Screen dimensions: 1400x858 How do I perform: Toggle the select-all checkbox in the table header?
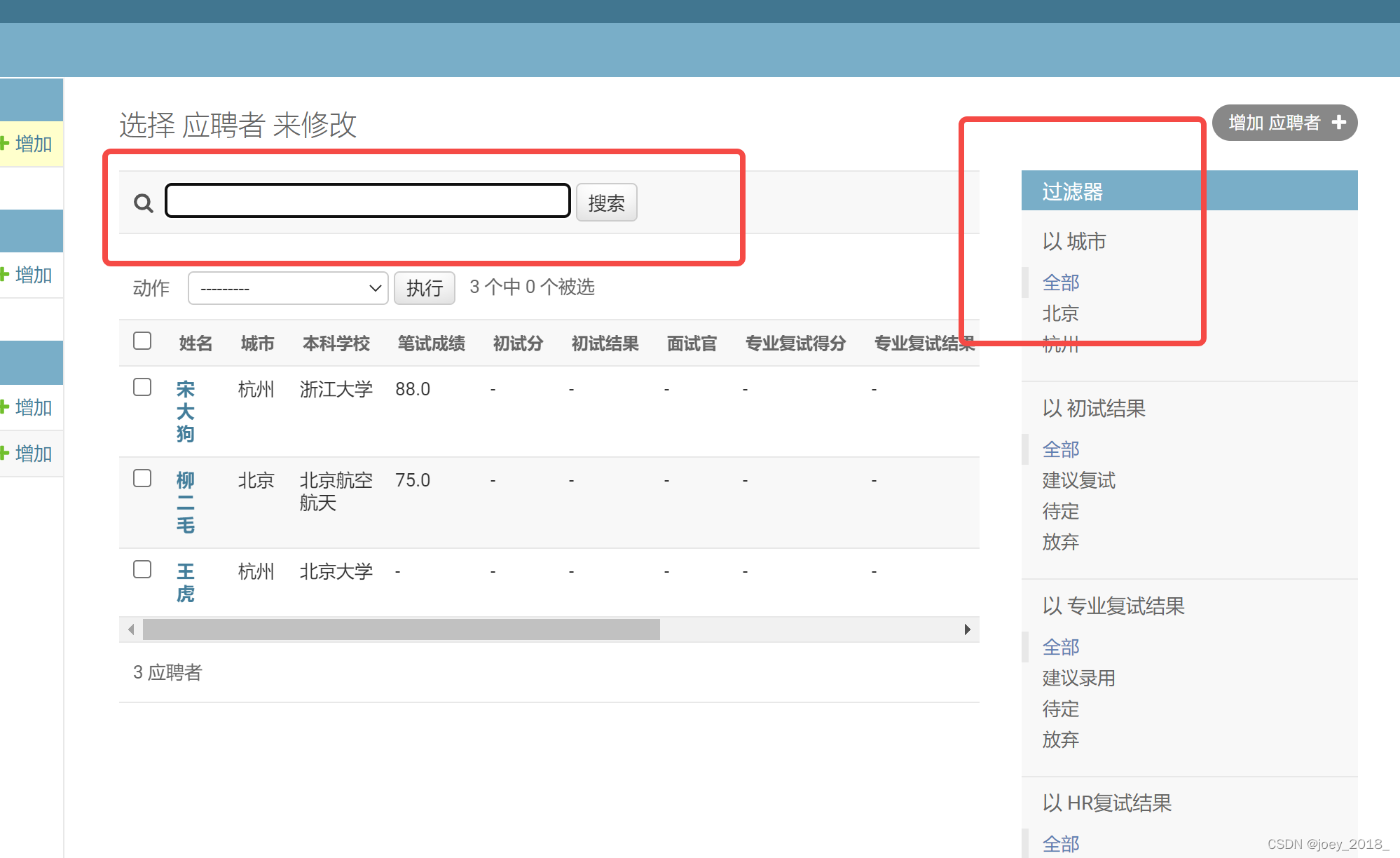tap(142, 341)
